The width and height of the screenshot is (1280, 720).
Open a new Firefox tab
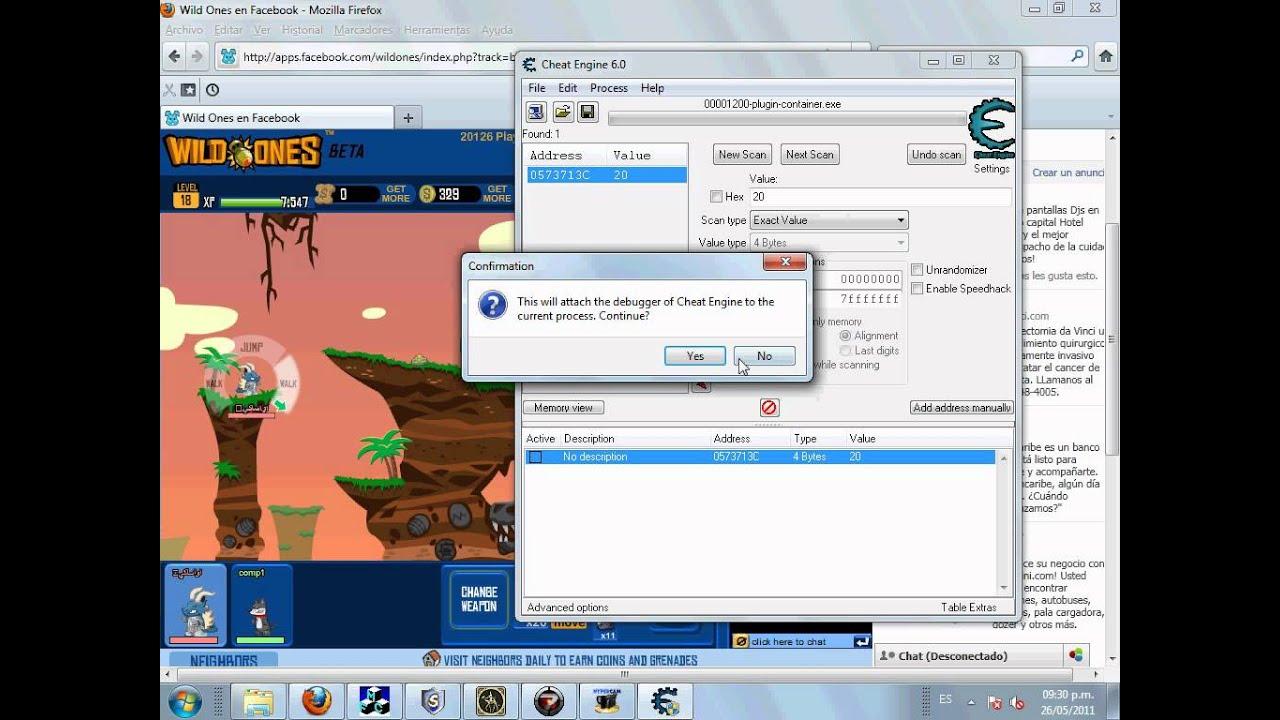pyautogui.click(x=408, y=118)
